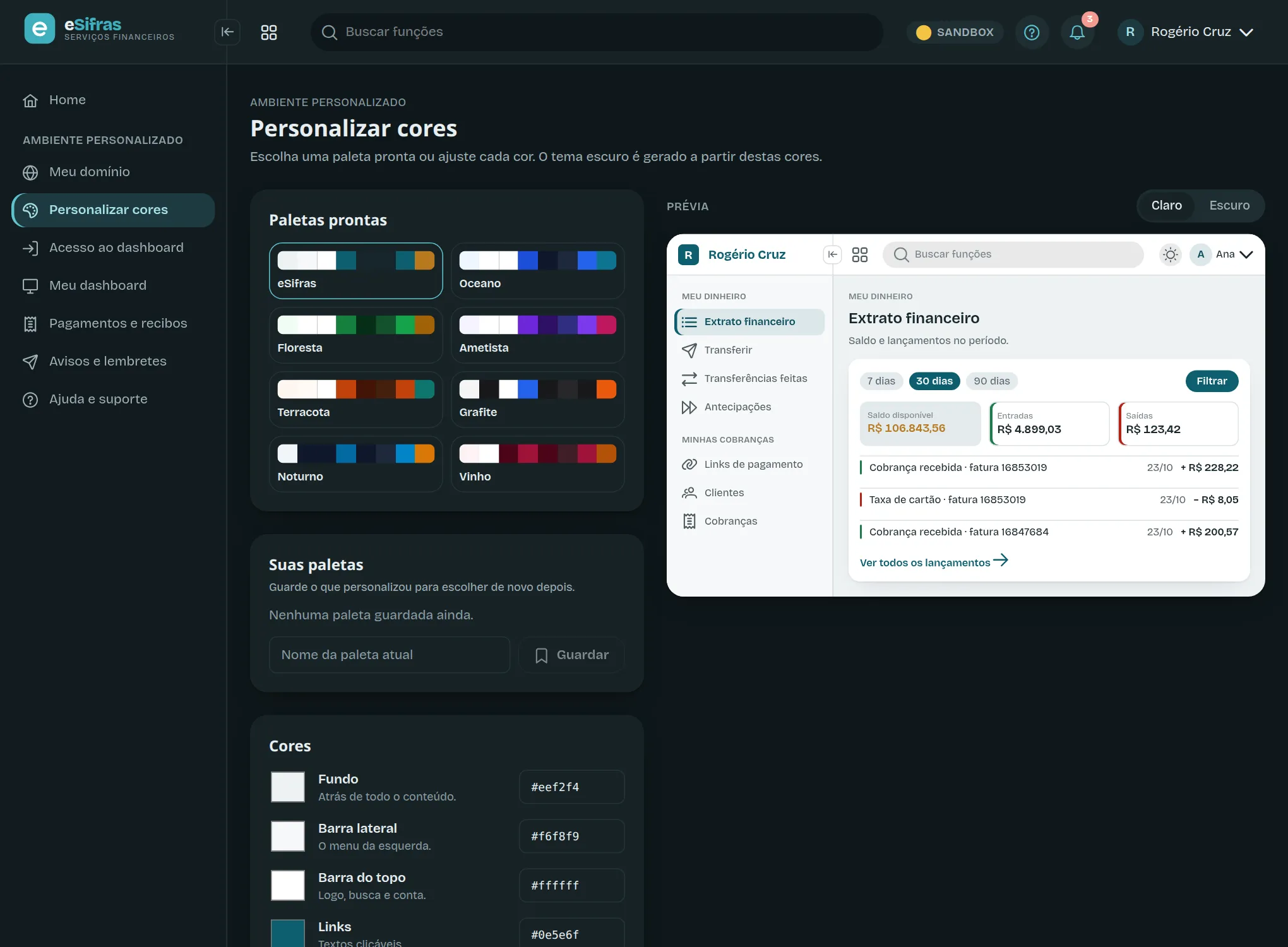Screen dimensions: 1288x947
Task: Collapse the sidebar with the arrow icon
Action: (x=227, y=32)
